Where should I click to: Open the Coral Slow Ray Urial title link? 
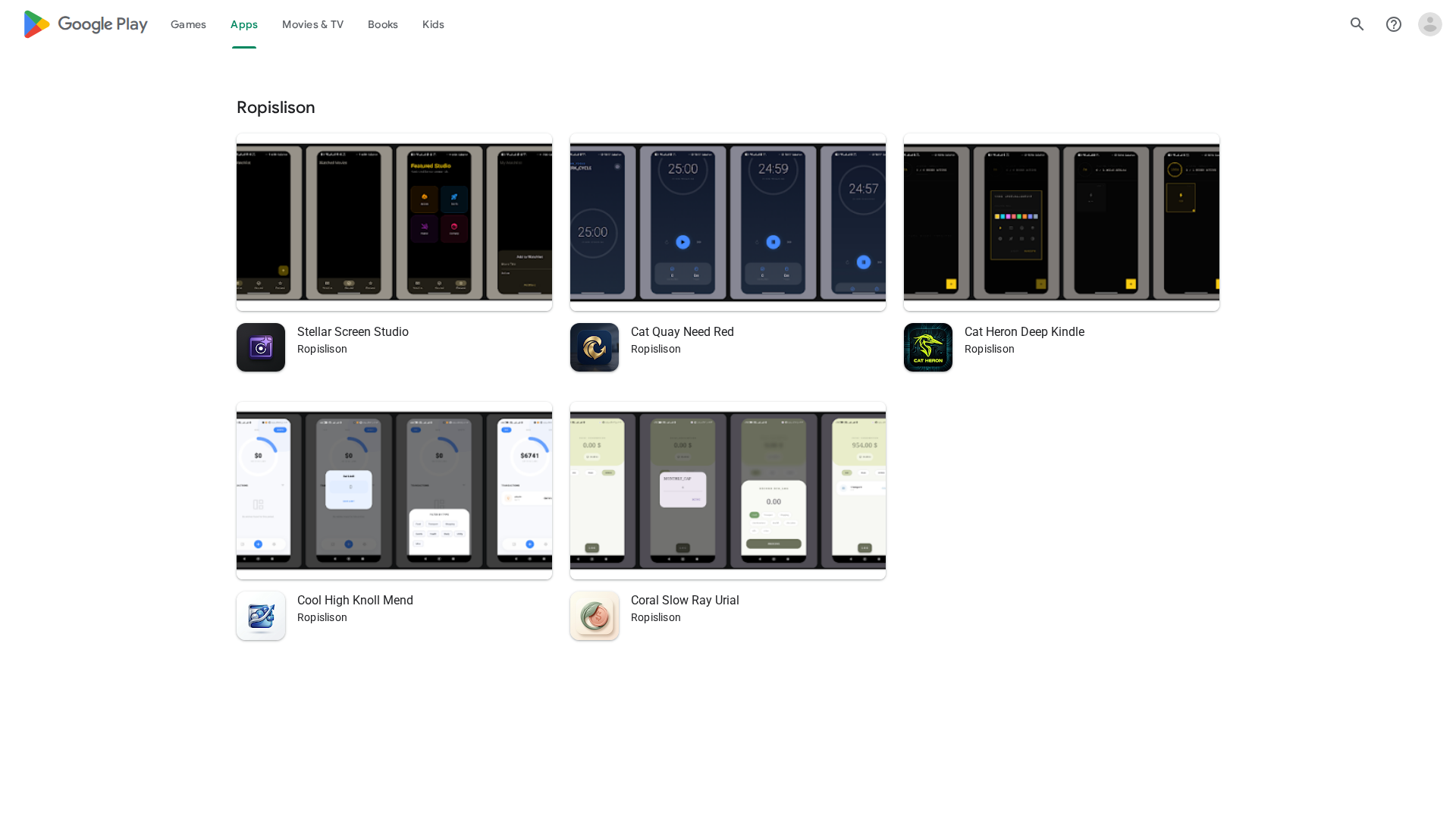click(x=684, y=600)
